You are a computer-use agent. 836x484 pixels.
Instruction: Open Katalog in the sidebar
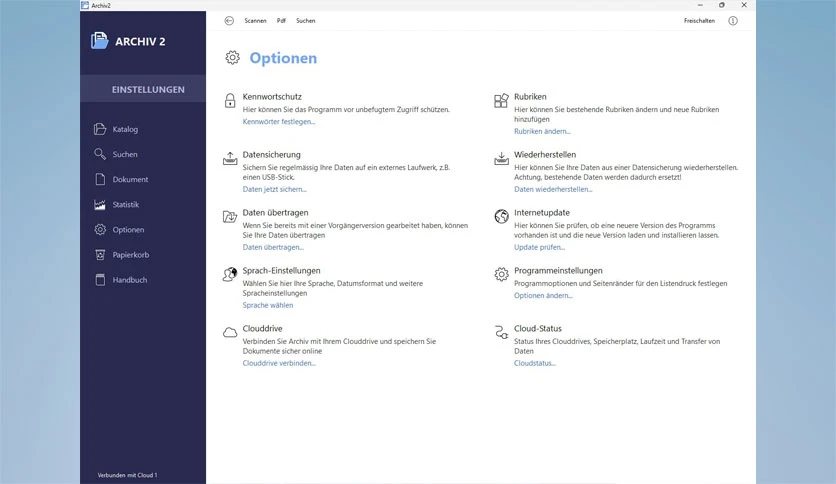pos(125,129)
